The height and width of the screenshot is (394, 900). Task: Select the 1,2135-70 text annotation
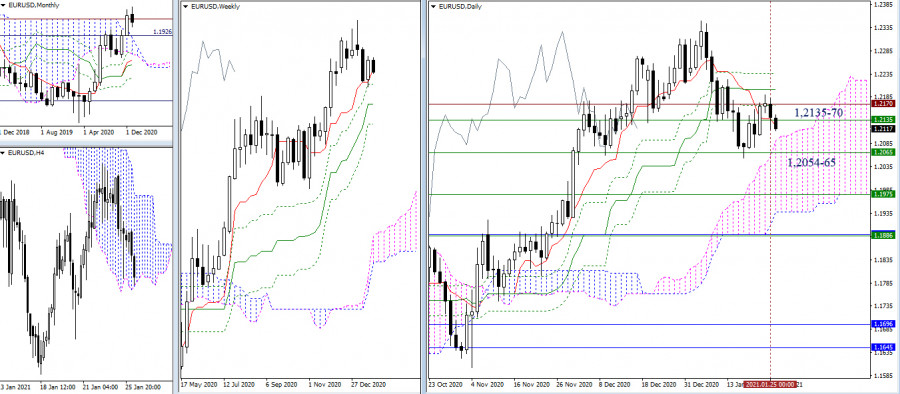click(819, 113)
